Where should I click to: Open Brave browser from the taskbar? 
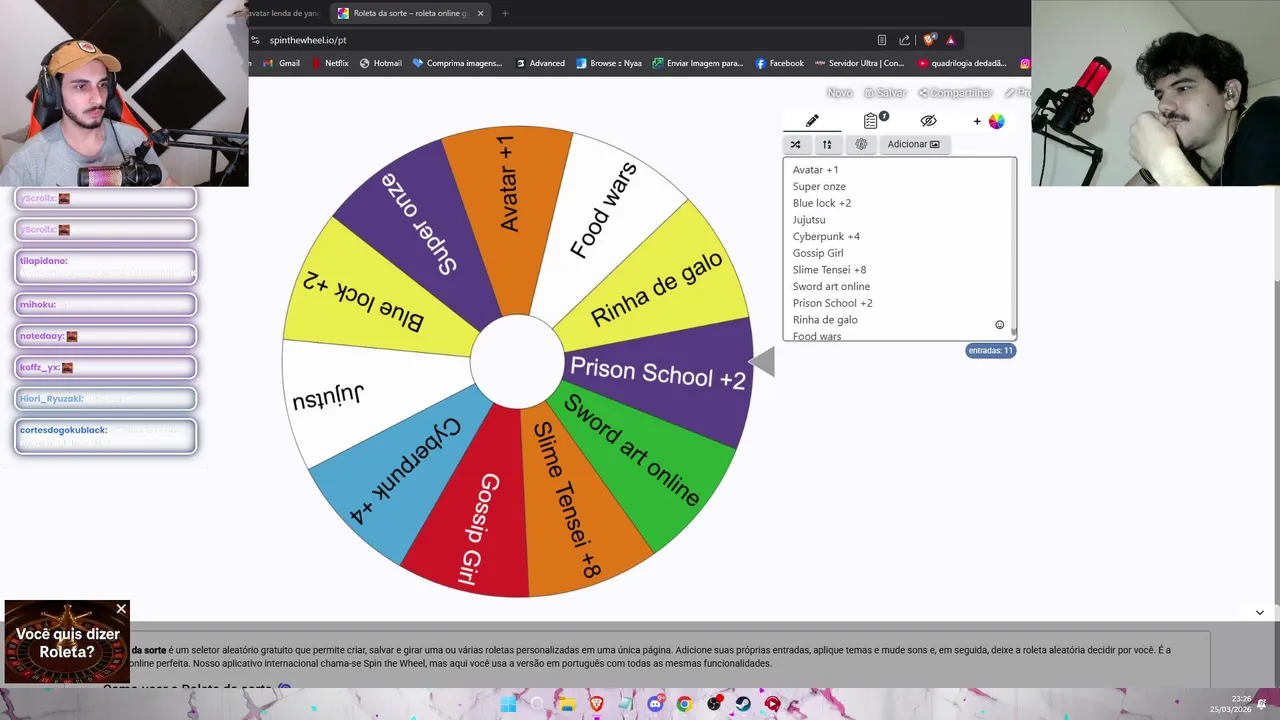coord(597,704)
